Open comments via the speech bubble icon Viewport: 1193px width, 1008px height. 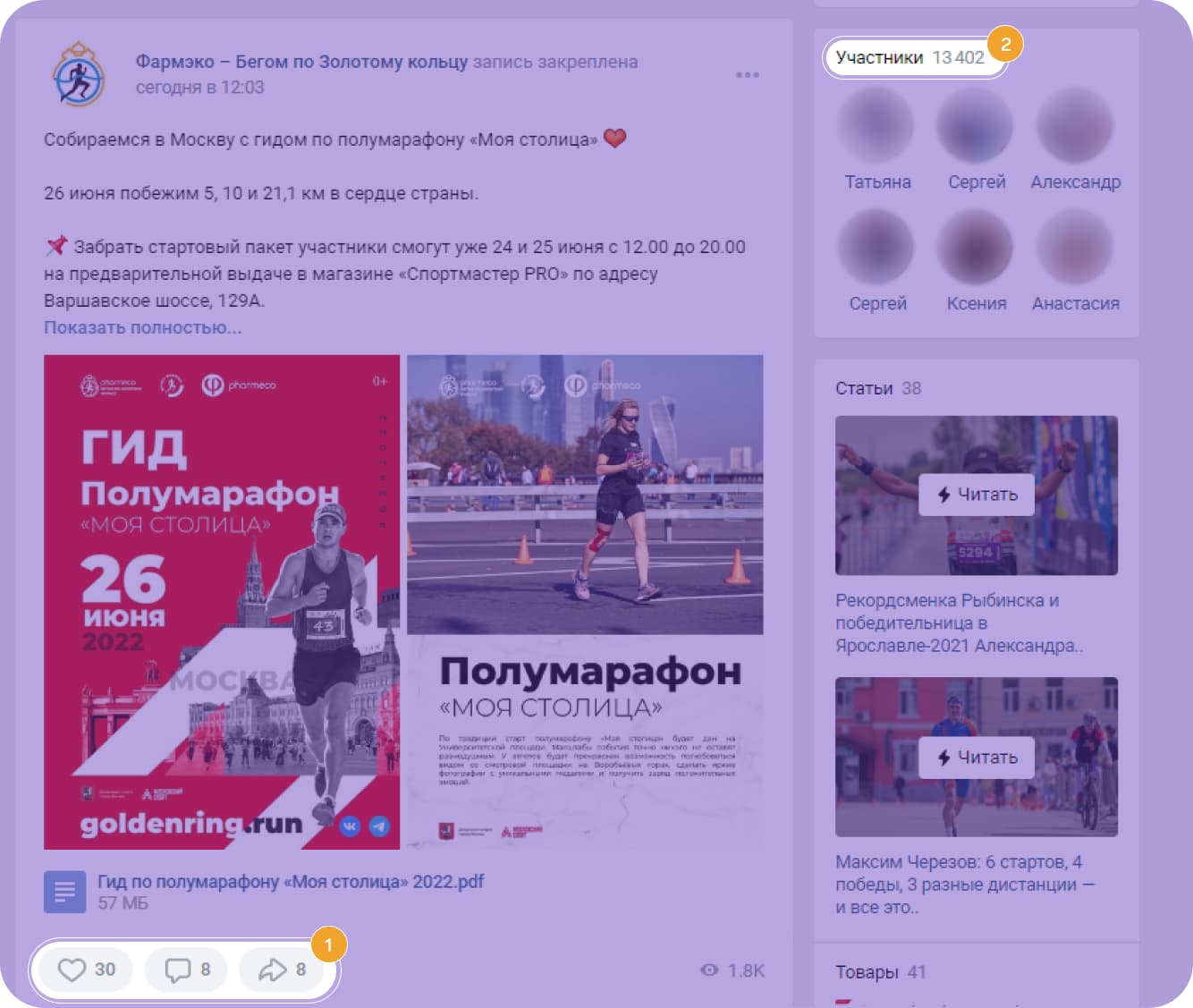[x=178, y=970]
